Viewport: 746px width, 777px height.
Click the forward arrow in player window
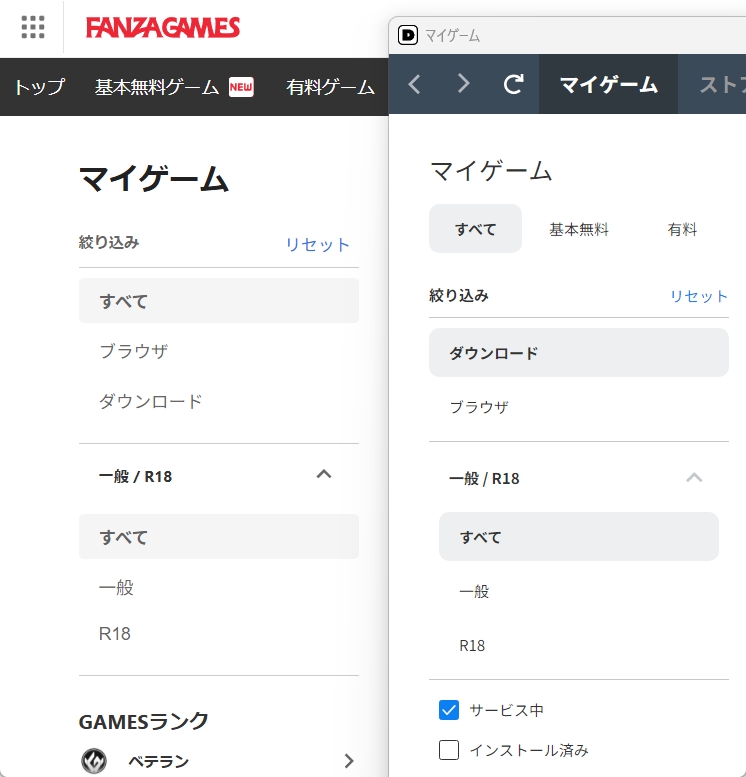click(463, 84)
